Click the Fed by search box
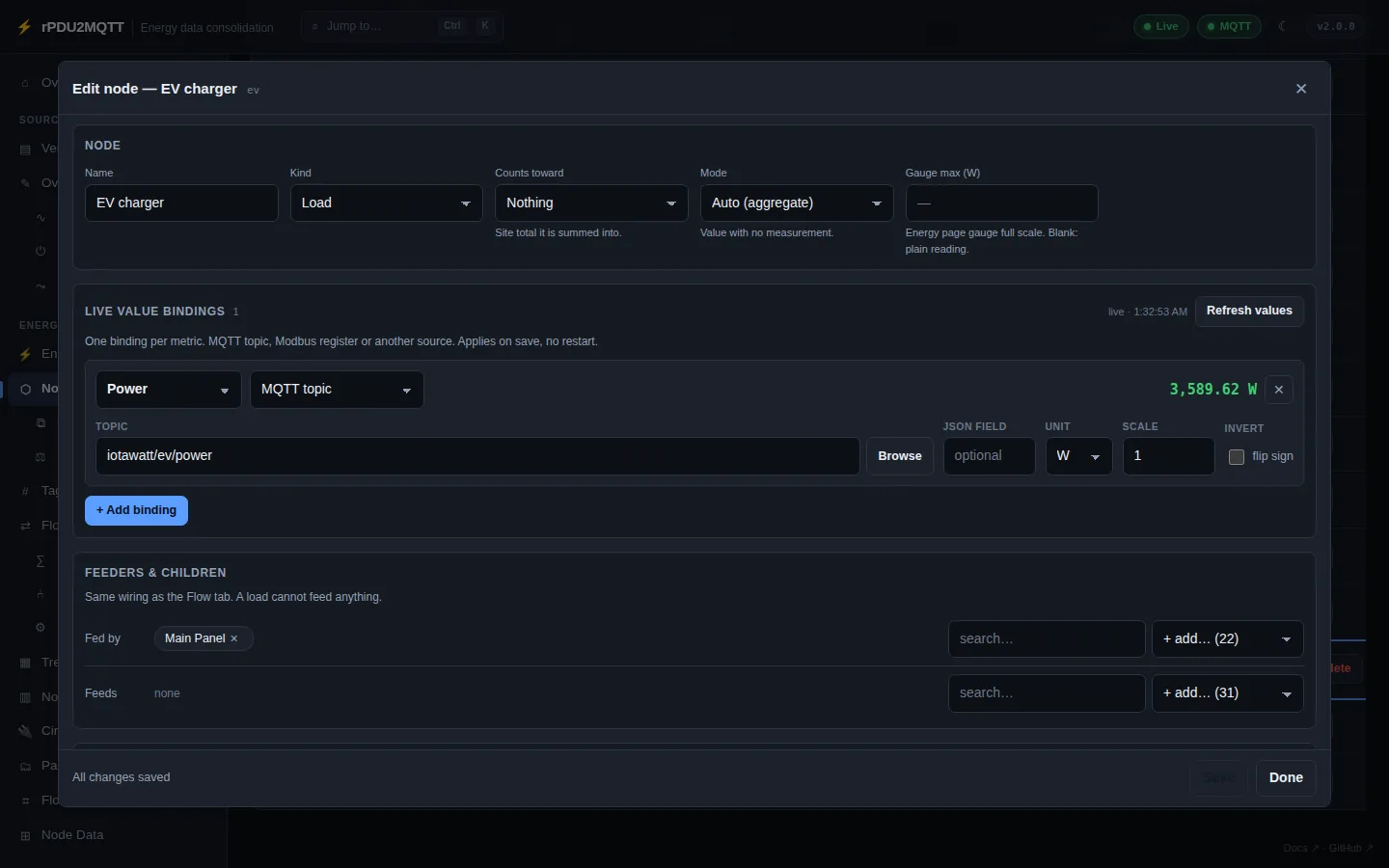This screenshot has width=1389, height=868. click(1047, 639)
